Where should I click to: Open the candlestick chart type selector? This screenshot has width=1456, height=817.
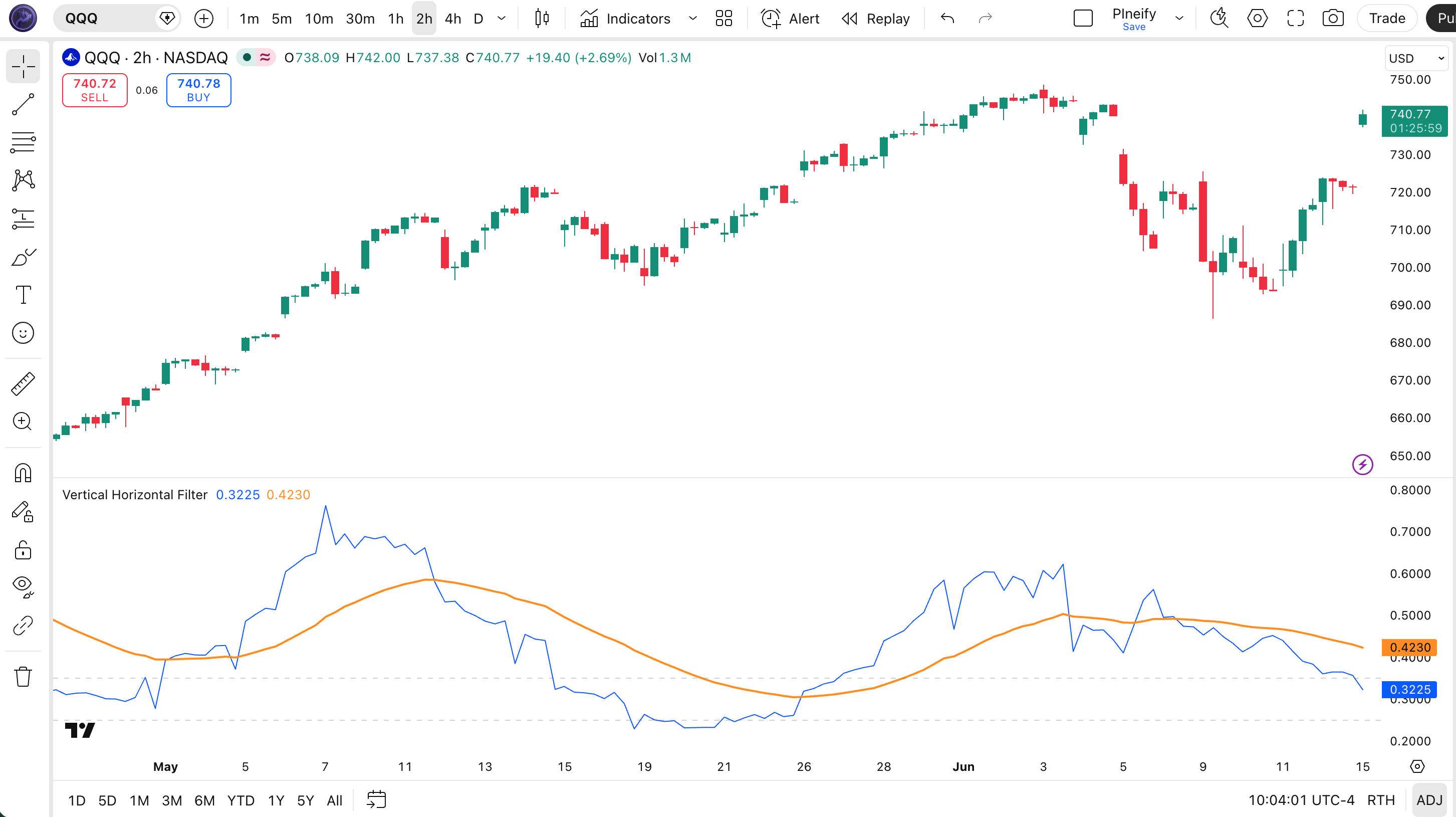click(542, 19)
